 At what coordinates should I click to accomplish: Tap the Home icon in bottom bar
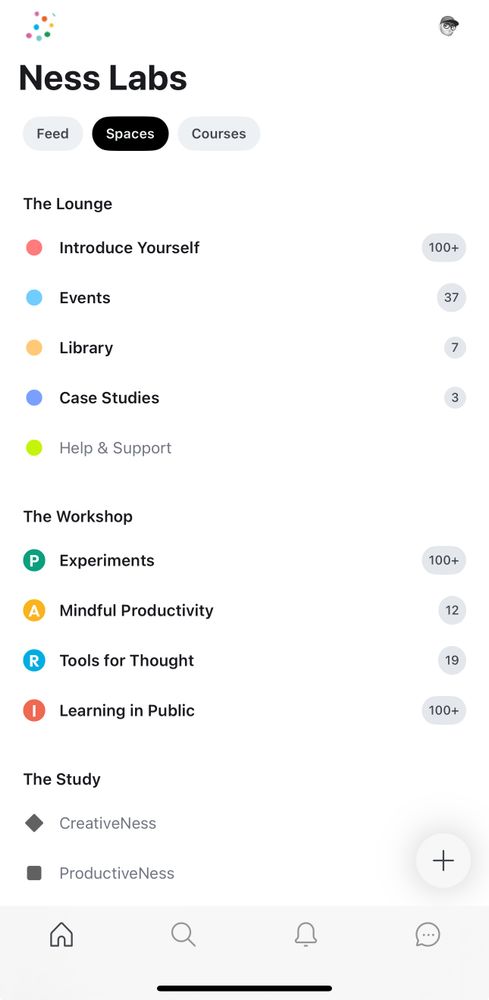point(61,934)
